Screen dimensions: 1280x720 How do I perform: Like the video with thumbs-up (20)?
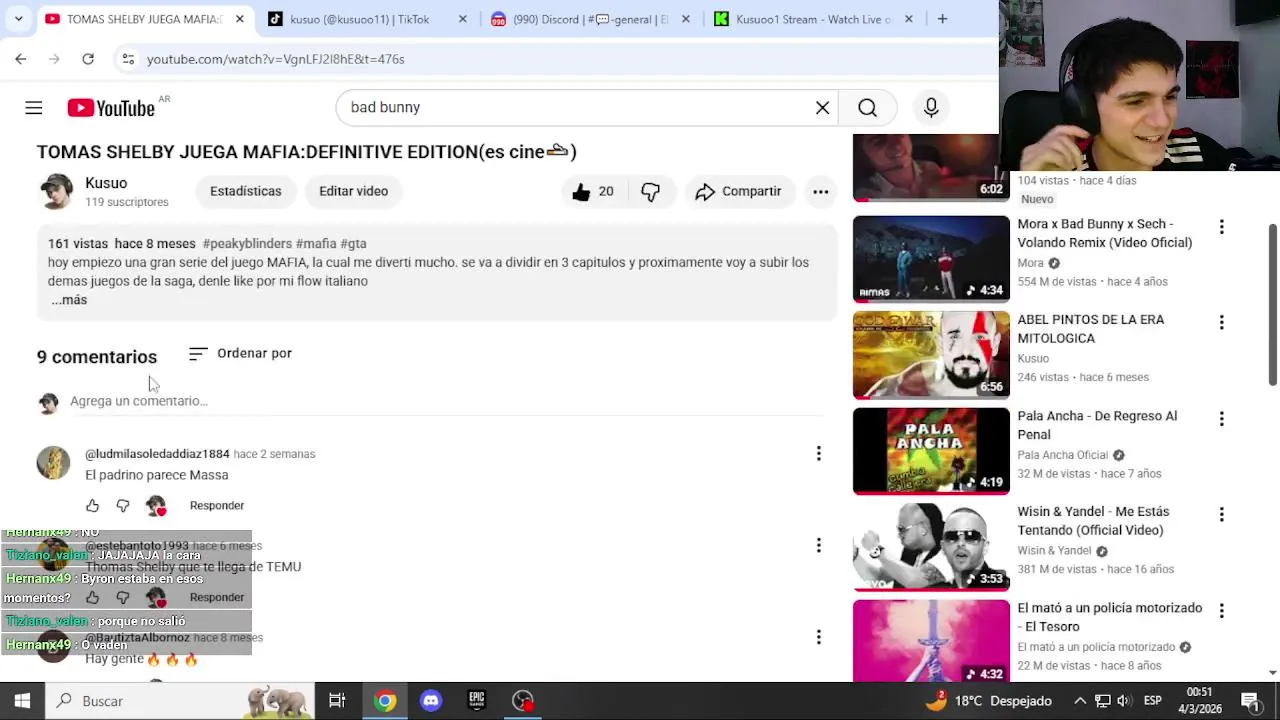pos(592,192)
